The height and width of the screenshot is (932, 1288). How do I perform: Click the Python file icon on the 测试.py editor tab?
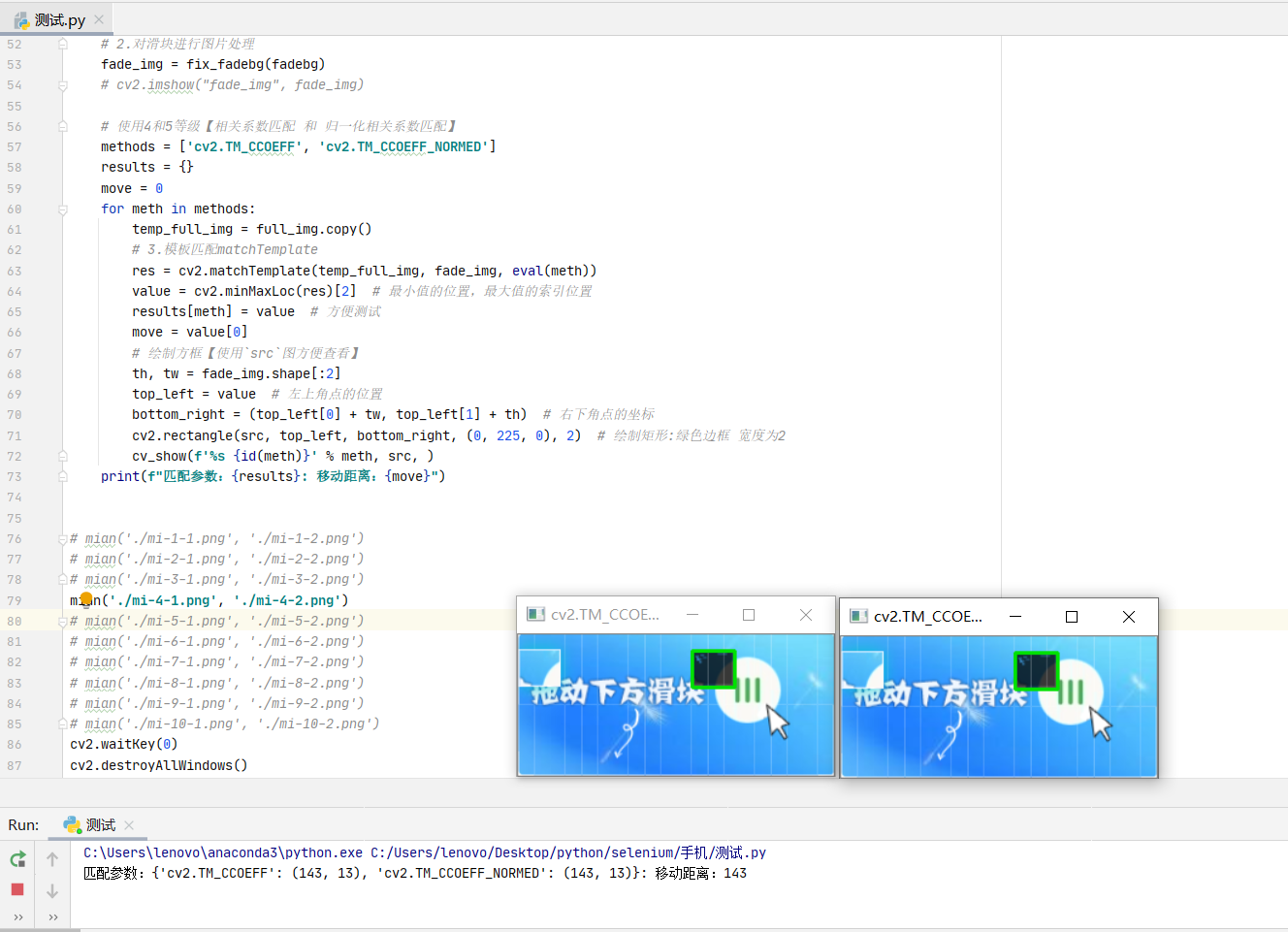point(21,19)
